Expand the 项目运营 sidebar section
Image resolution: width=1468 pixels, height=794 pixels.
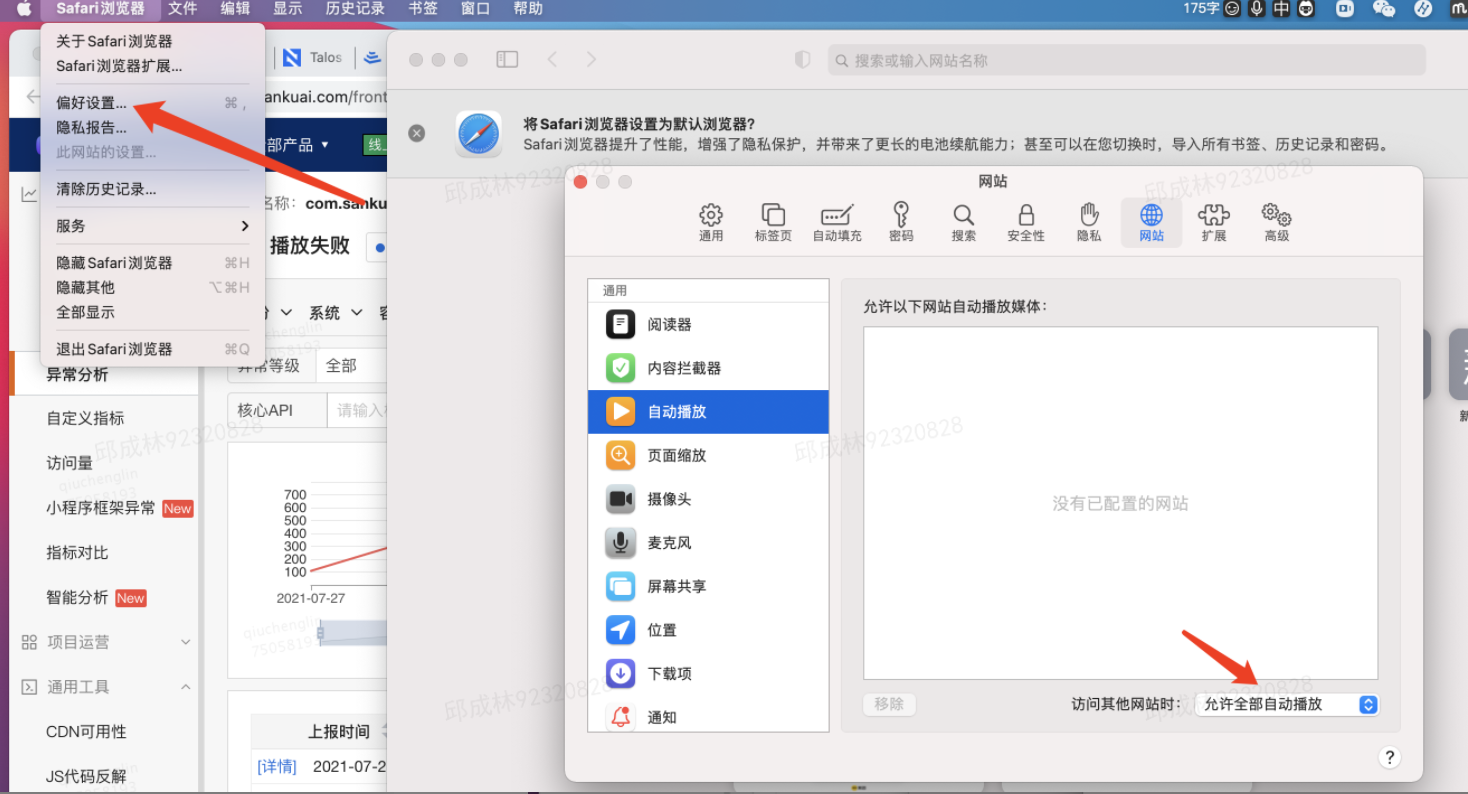185,642
